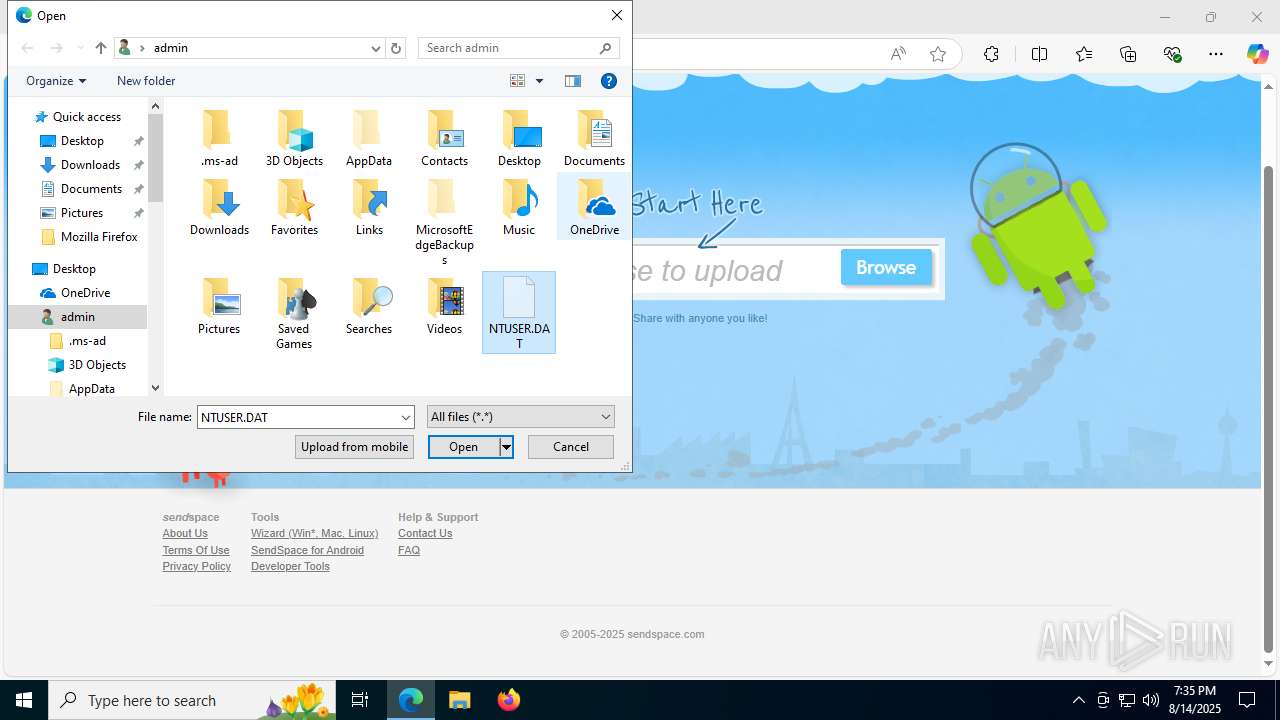Select the Favorites folder
The image size is (1280, 720).
(294, 208)
